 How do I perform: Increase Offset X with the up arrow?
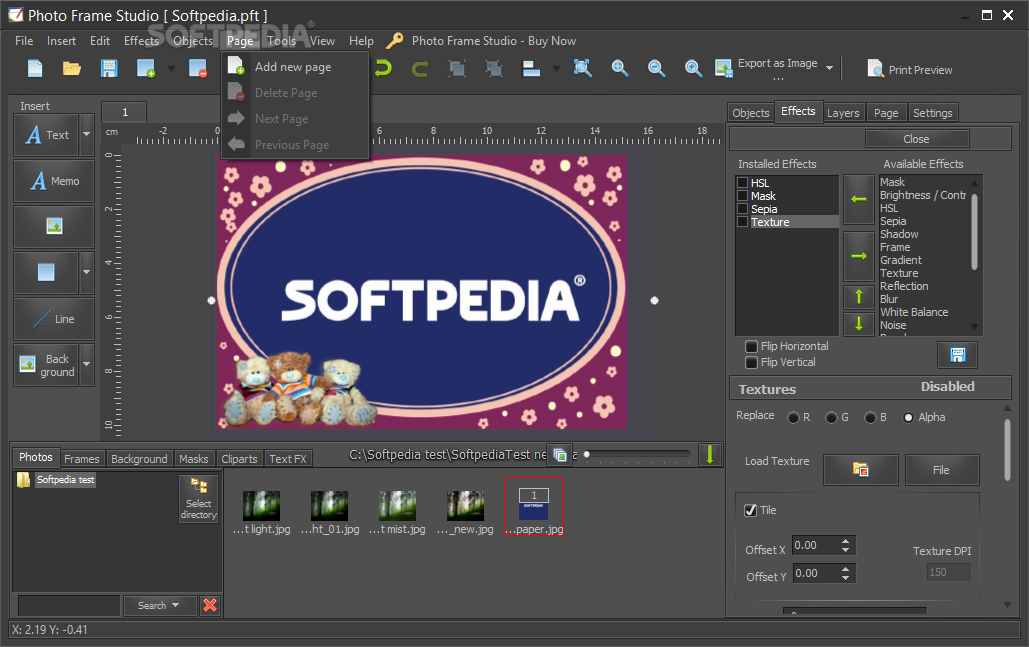[845, 541]
